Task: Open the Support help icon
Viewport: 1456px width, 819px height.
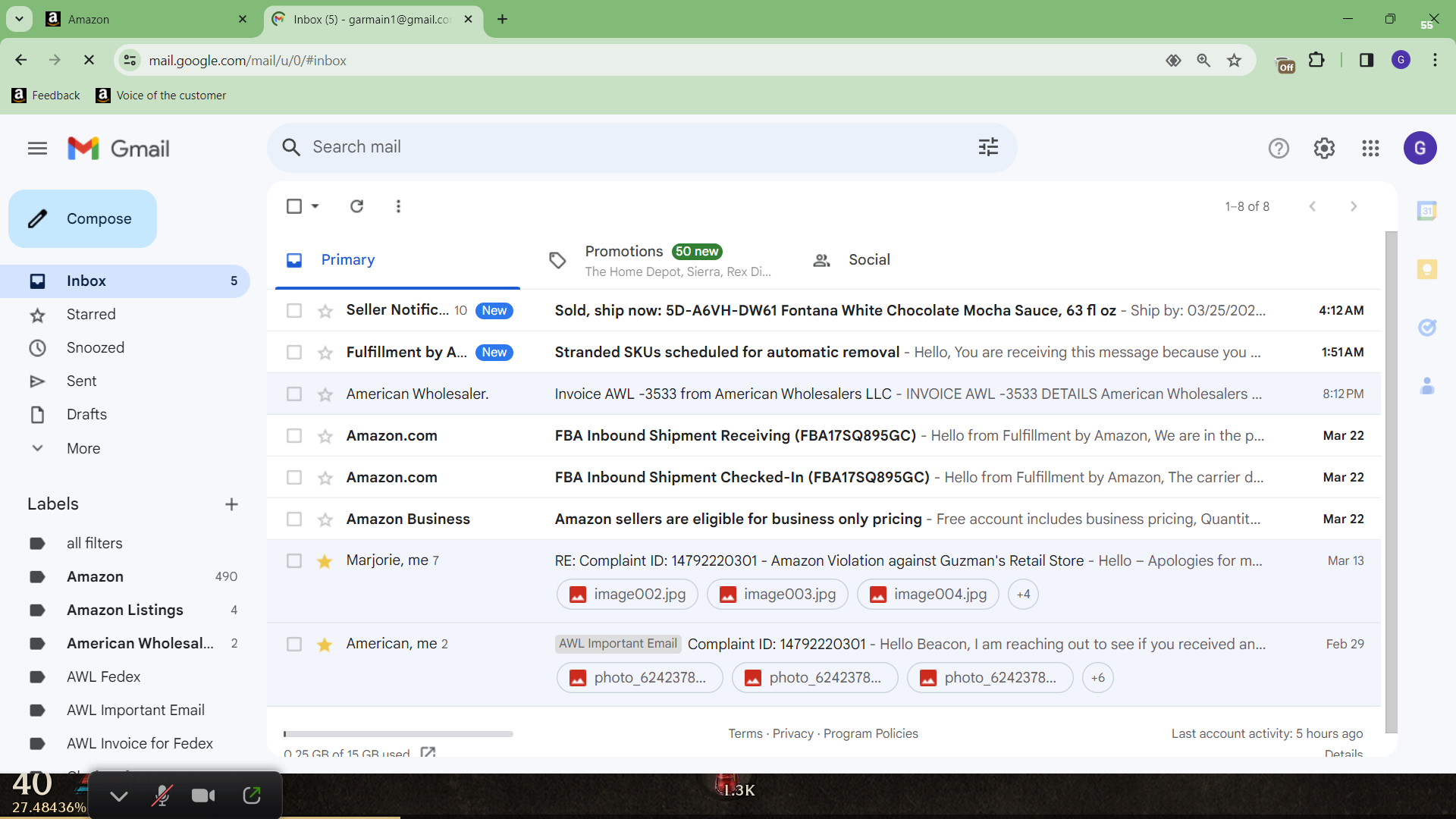Action: [1279, 149]
